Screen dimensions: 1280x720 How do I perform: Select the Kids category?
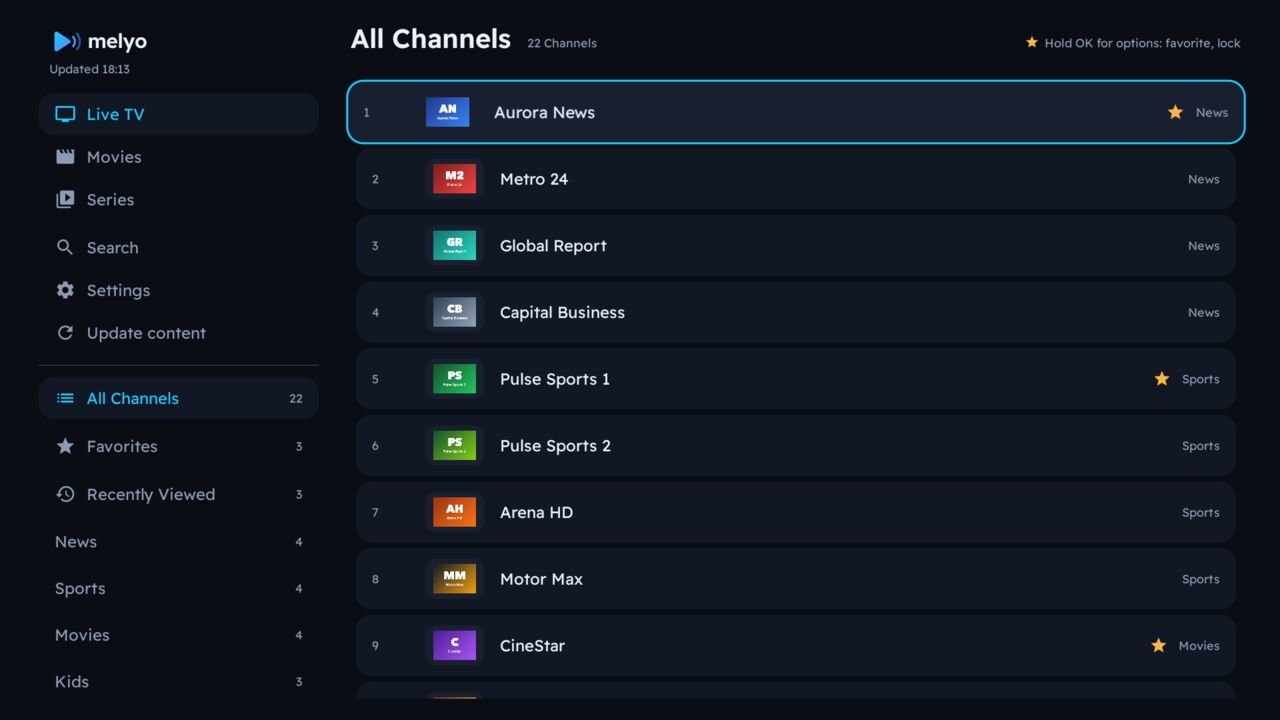tap(179, 682)
